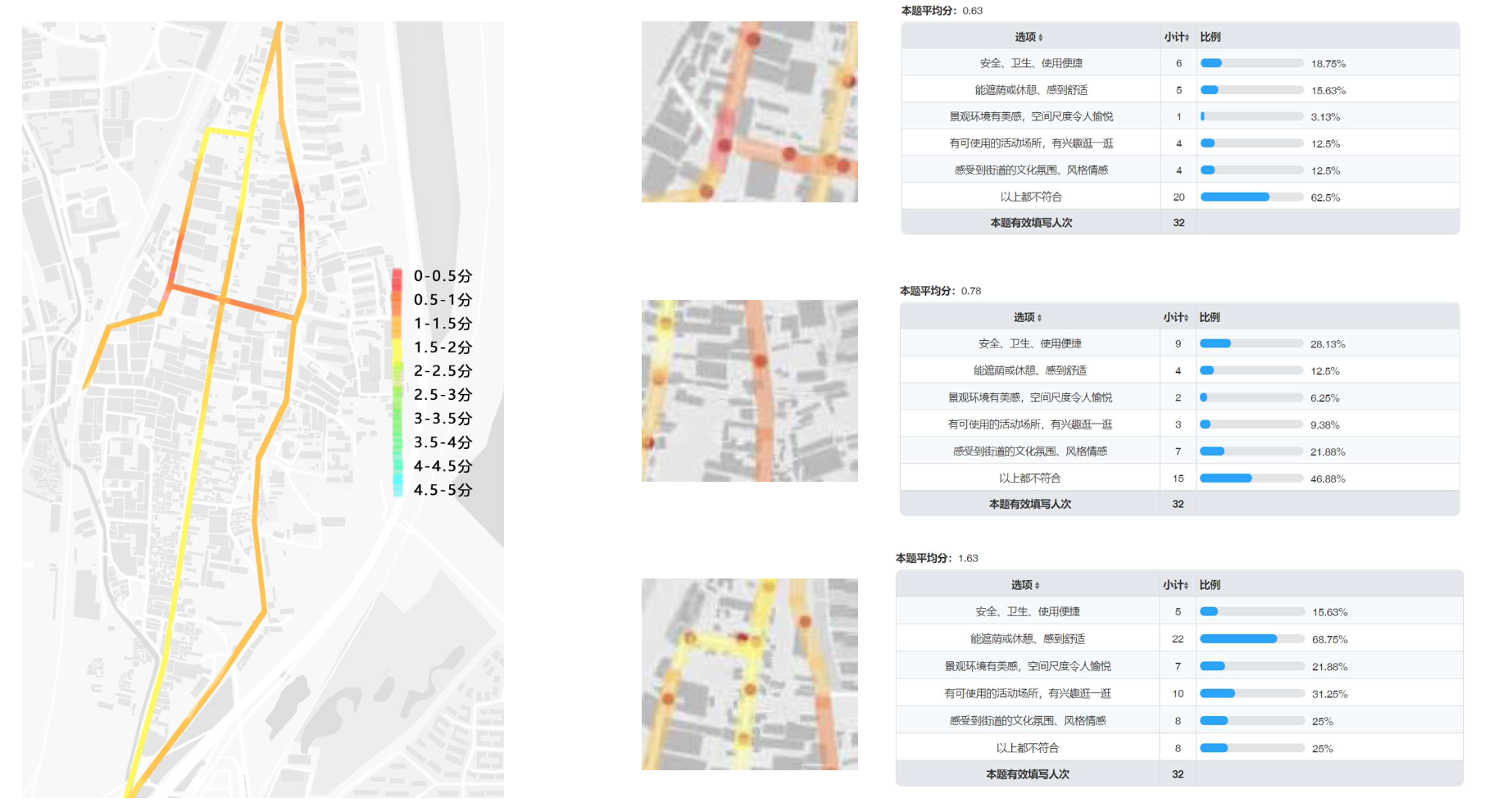
Task: Click the 68.75% progress bar
Action: click(x=1251, y=639)
